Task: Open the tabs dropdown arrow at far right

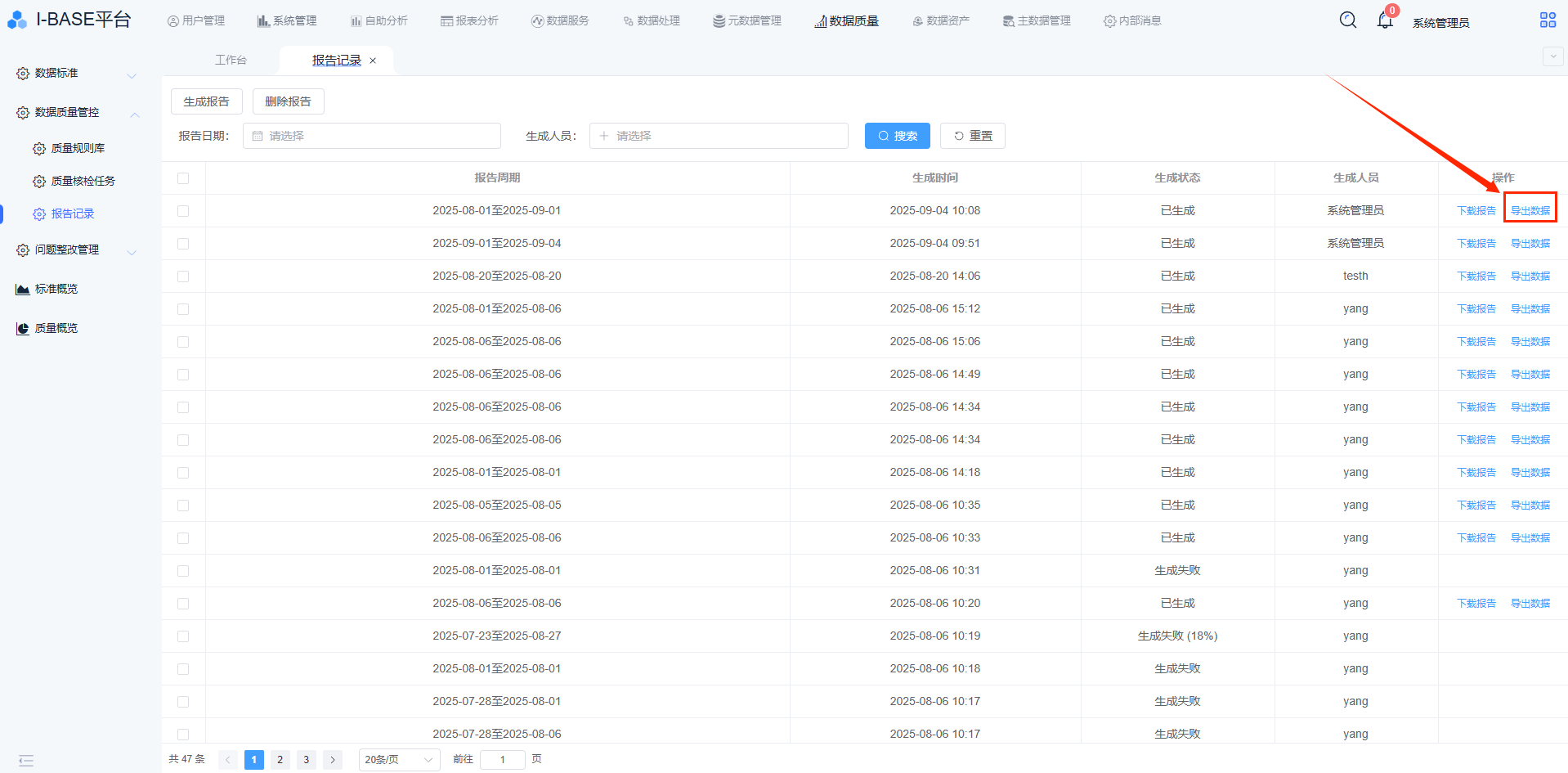Action: [x=1552, y=56]
